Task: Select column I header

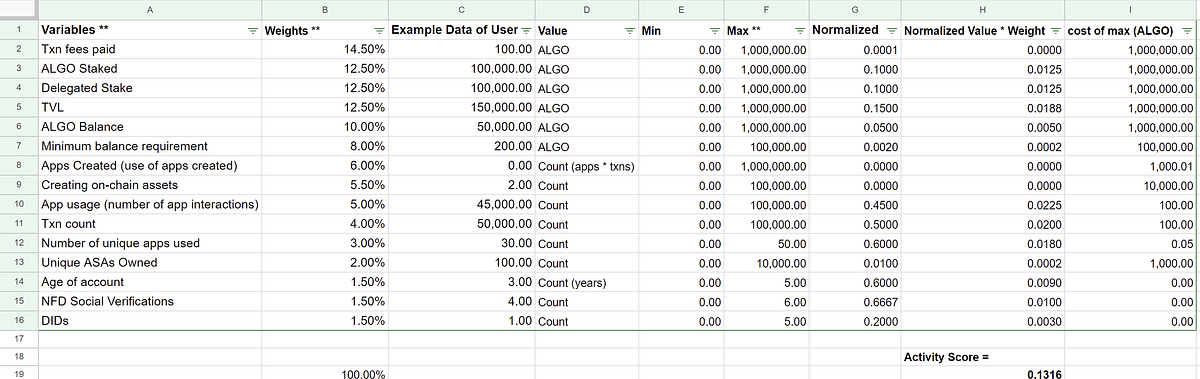Action: coord(1131,10)
